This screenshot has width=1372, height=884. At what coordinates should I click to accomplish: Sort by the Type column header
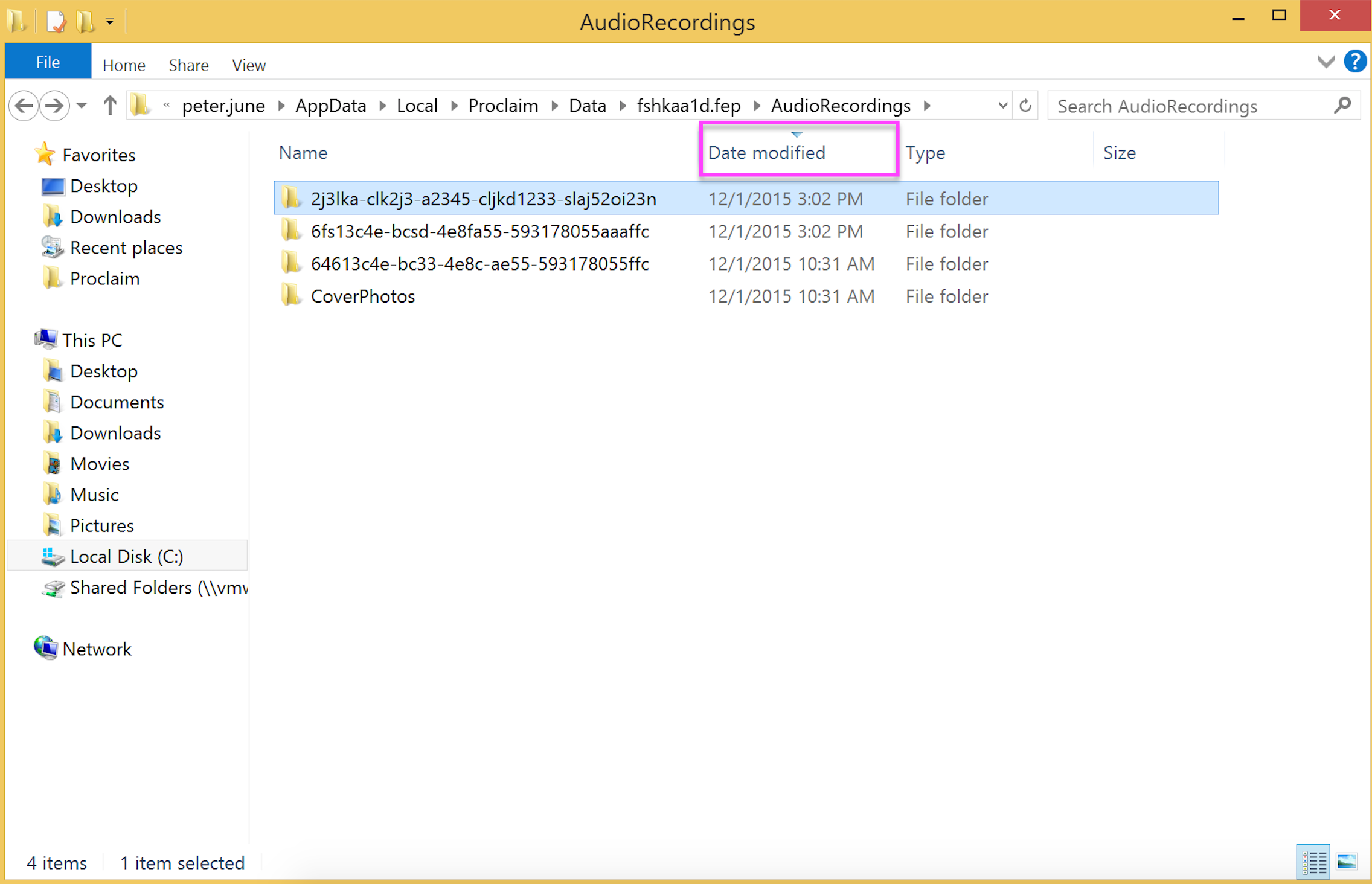coord(925,153)
